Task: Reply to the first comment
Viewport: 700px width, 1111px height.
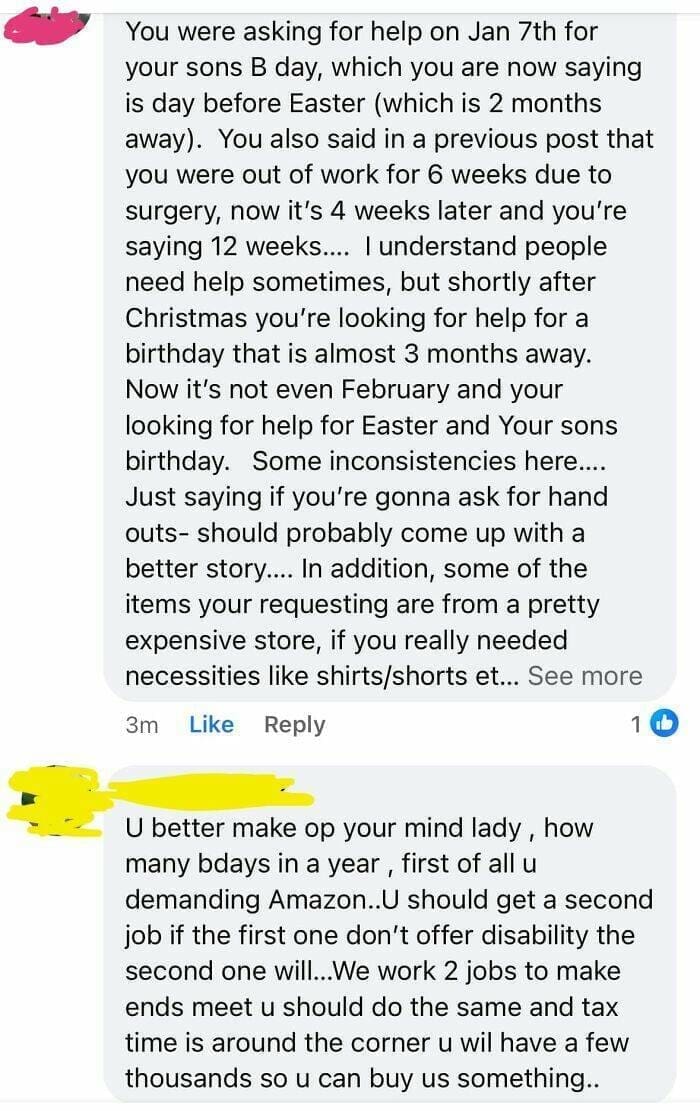Action: (294, 724)
